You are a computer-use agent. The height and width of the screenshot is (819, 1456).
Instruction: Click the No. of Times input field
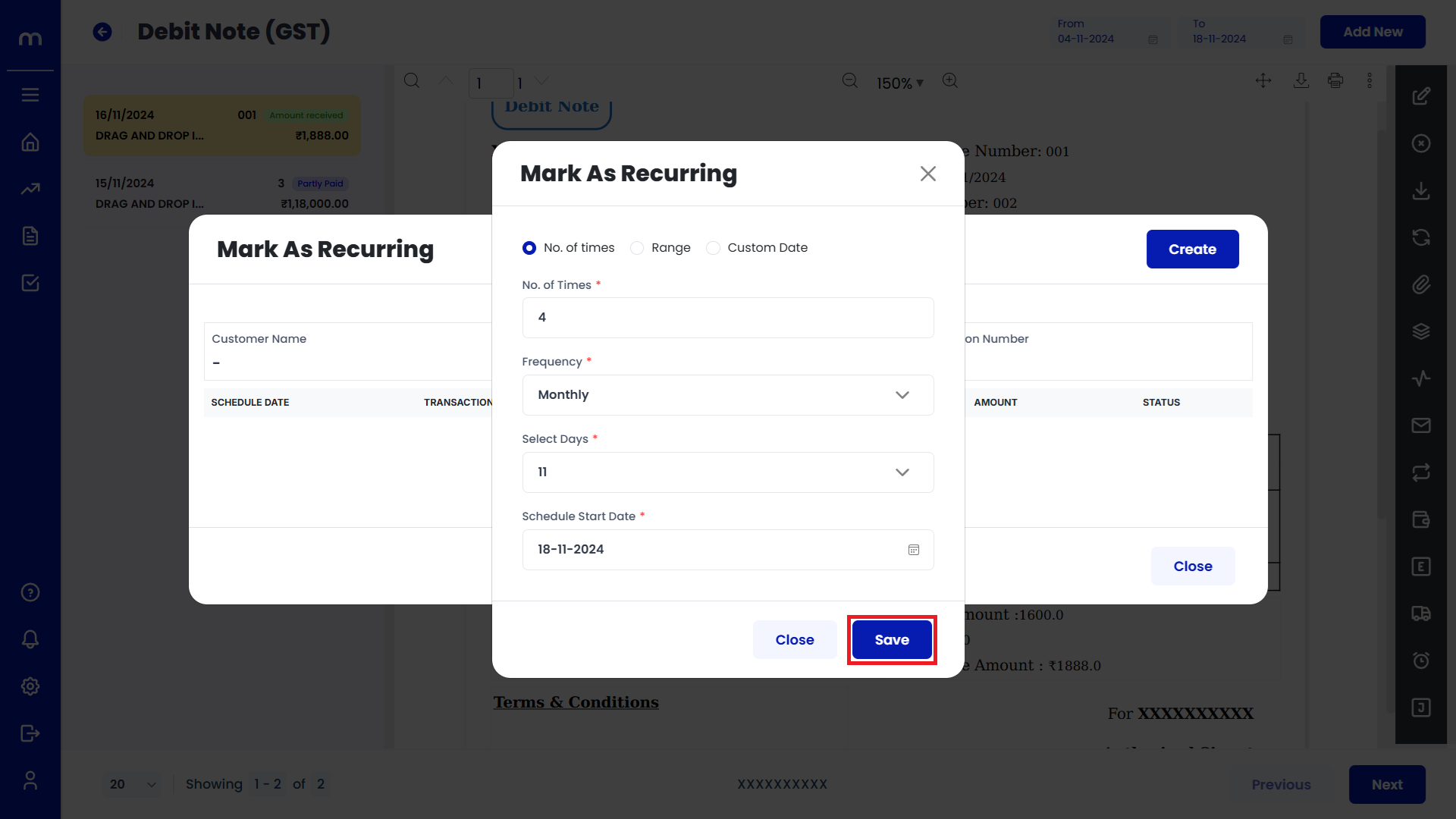(x=727, y=318)
